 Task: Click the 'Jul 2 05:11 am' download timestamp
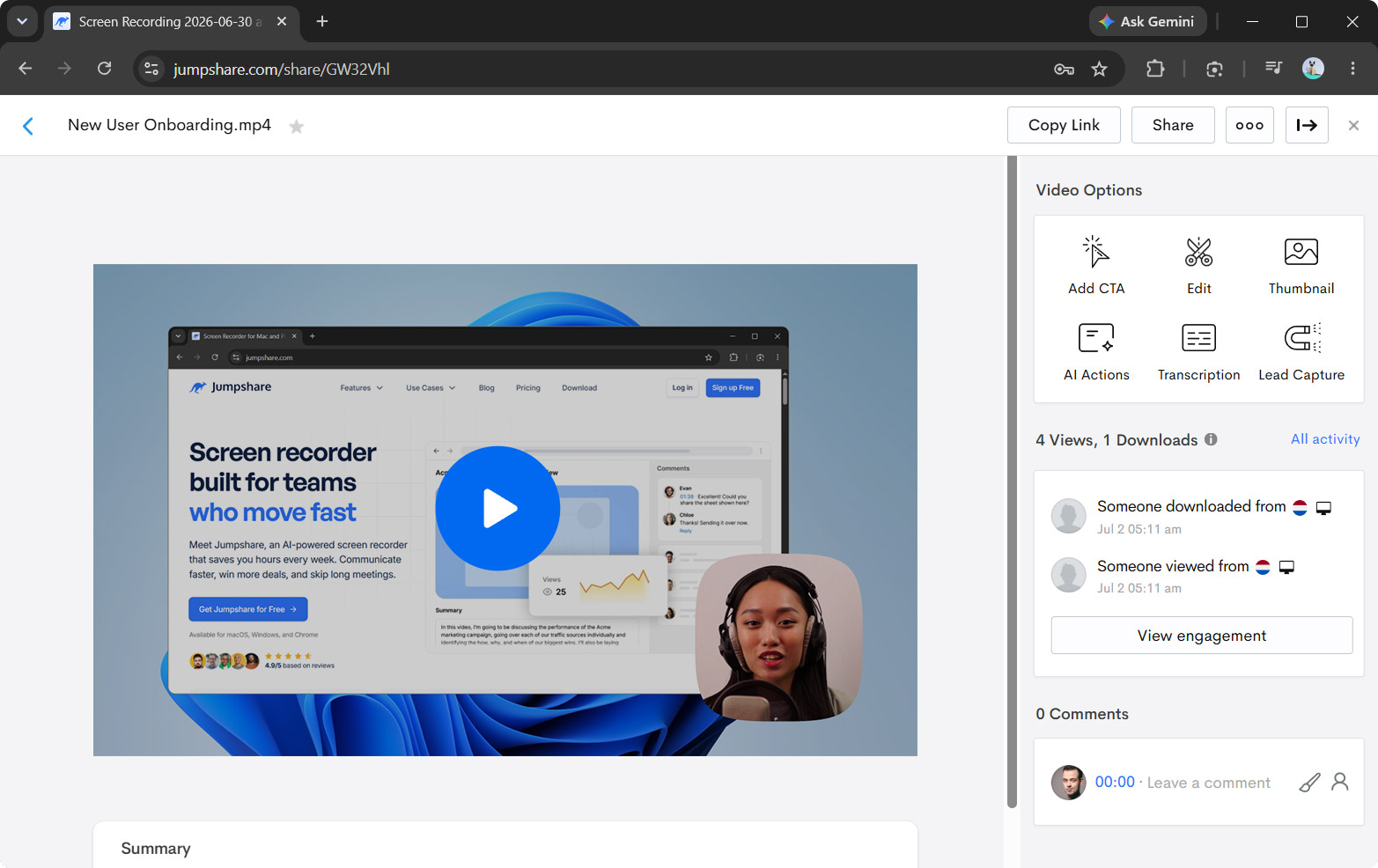tap(1139, 529)
